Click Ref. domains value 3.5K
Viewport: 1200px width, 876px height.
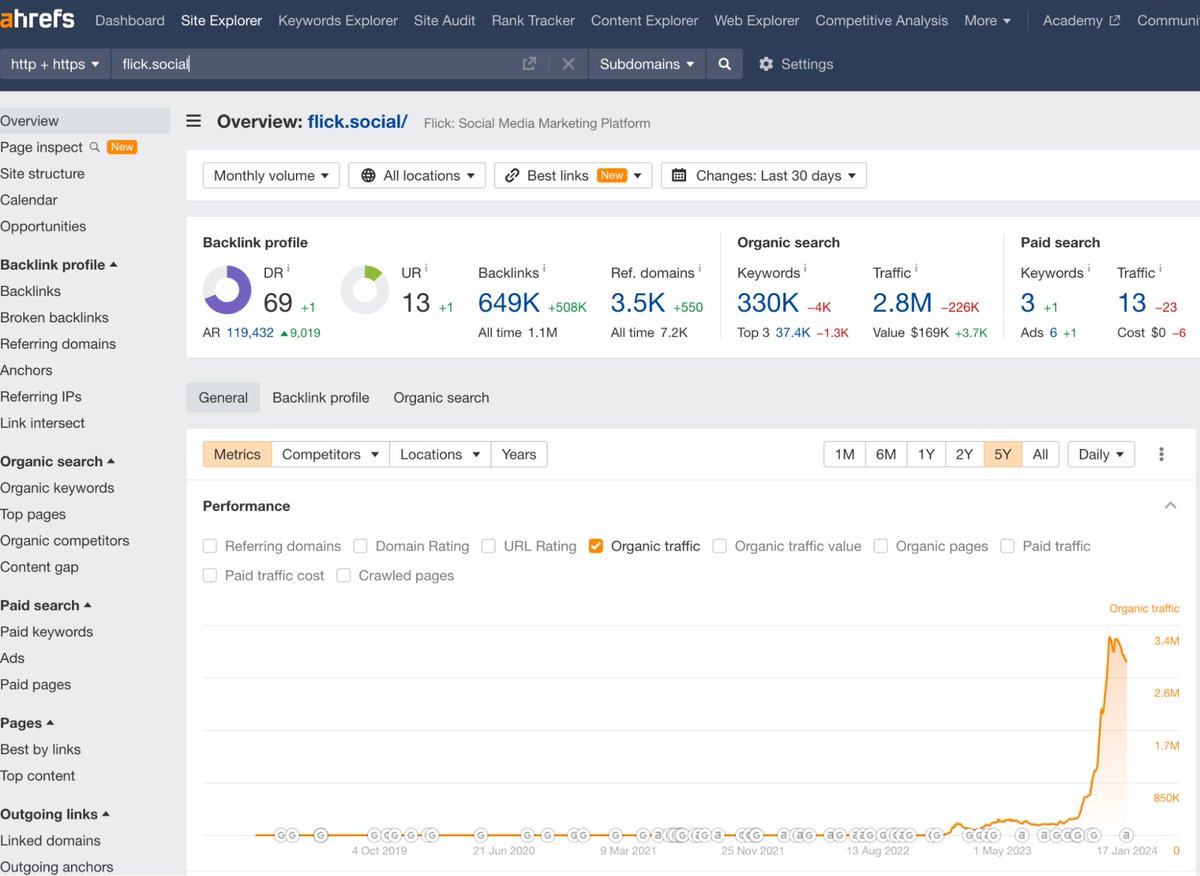(x=638, y=303)
